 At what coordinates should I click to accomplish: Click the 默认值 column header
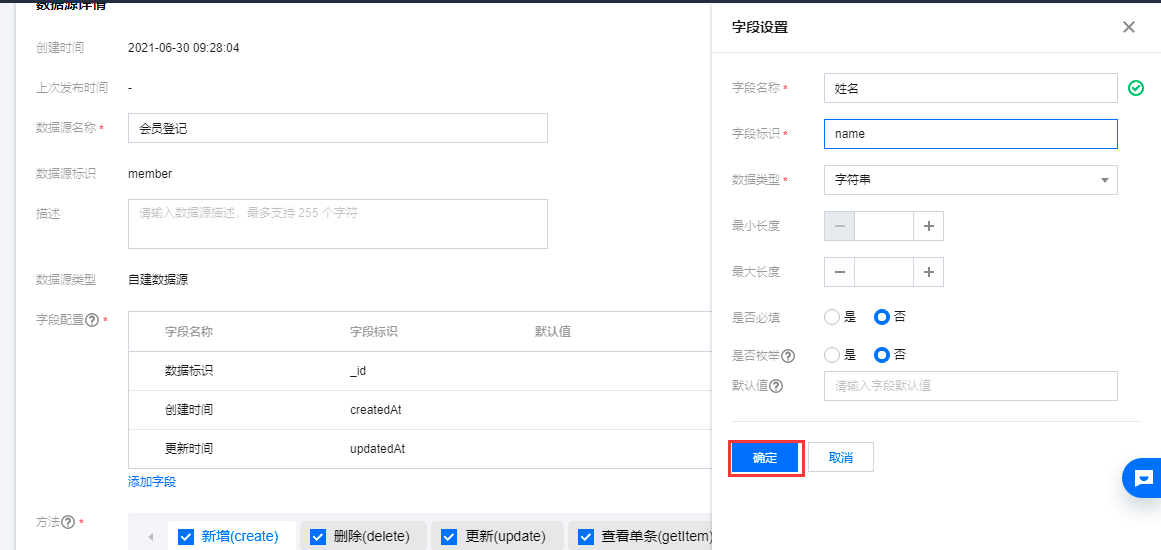(x=552, y=331)
